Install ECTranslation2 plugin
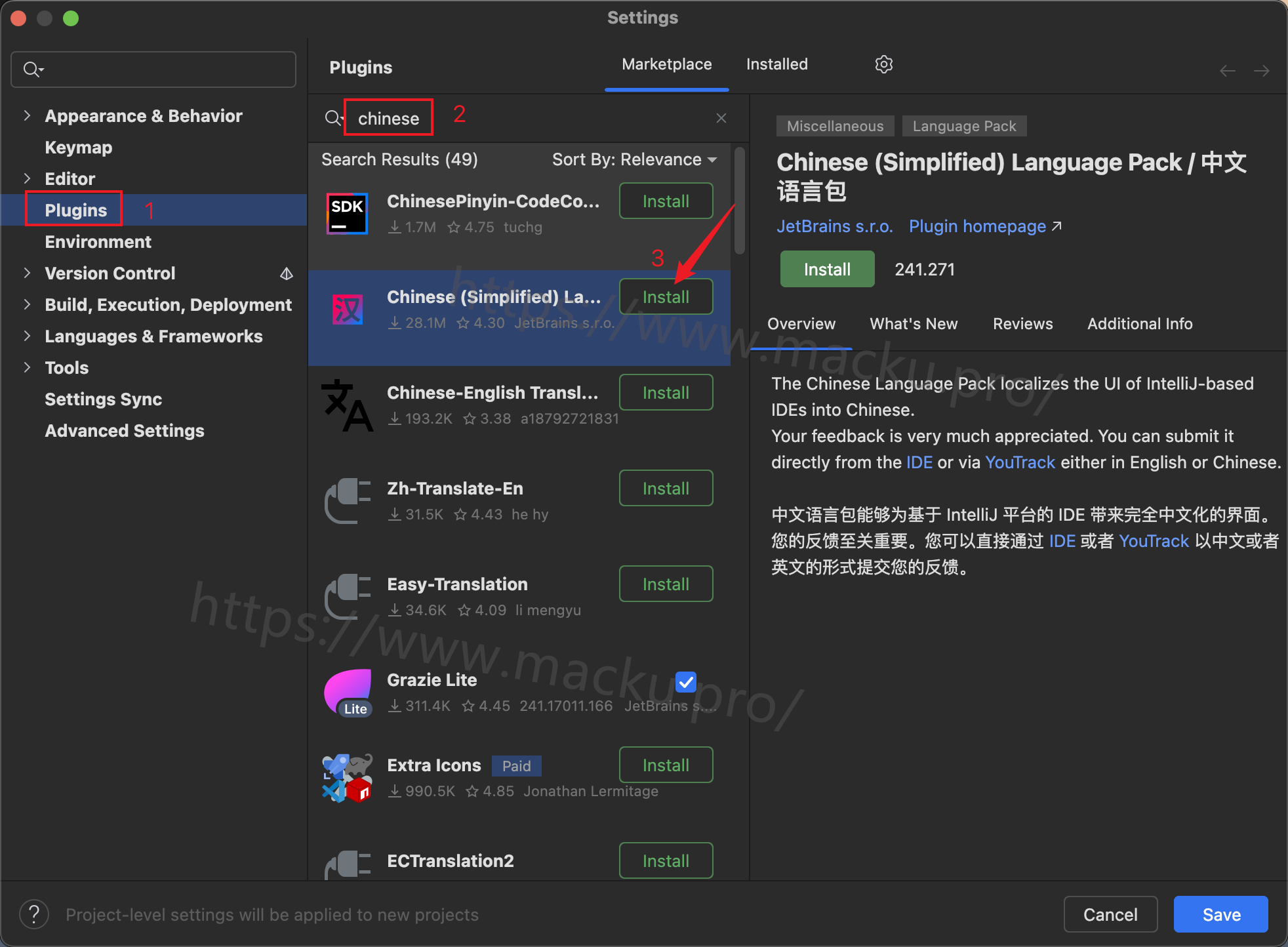Image resolution: width=1288 pixels, height=947 pixels. pos(666,860)
